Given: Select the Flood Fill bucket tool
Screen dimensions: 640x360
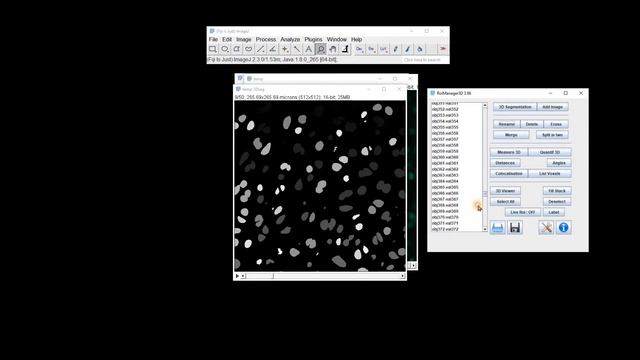Looking at the screenshot, I should 420,49.
